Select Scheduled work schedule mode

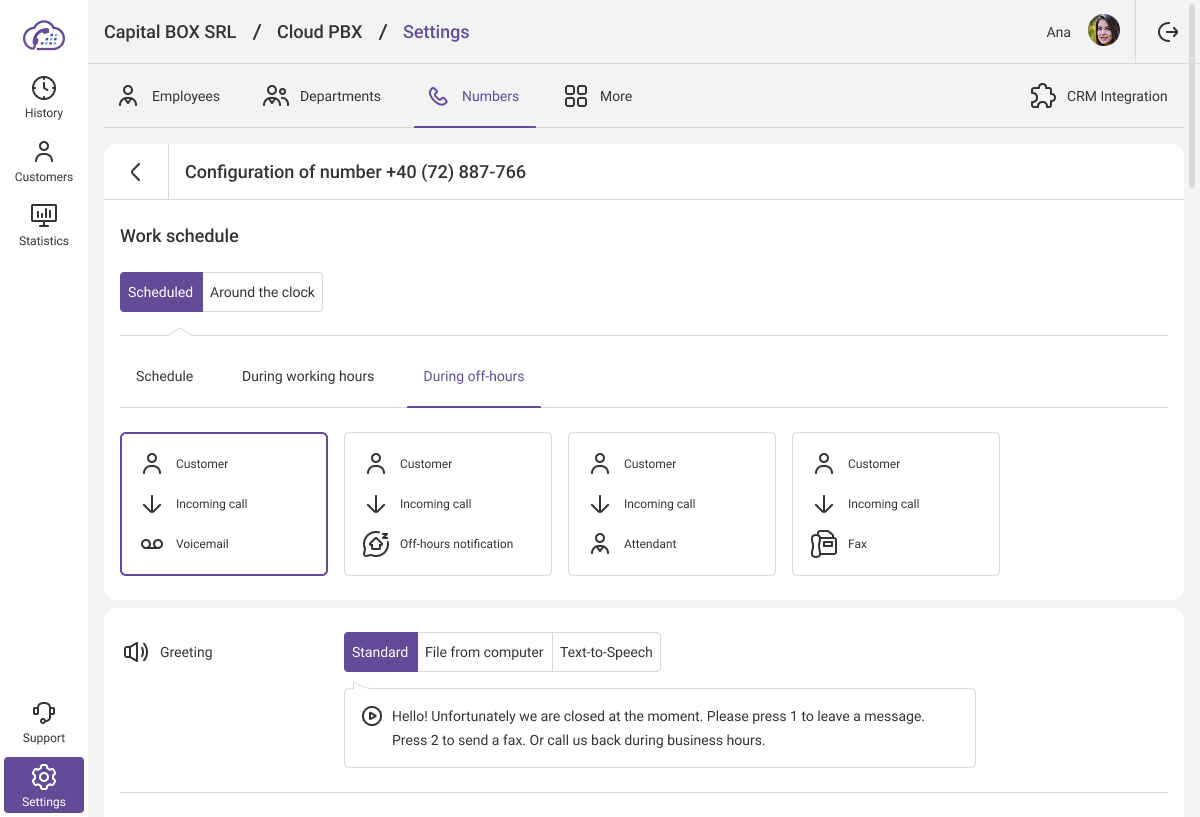pyautogui.click(x=161, y=292)
